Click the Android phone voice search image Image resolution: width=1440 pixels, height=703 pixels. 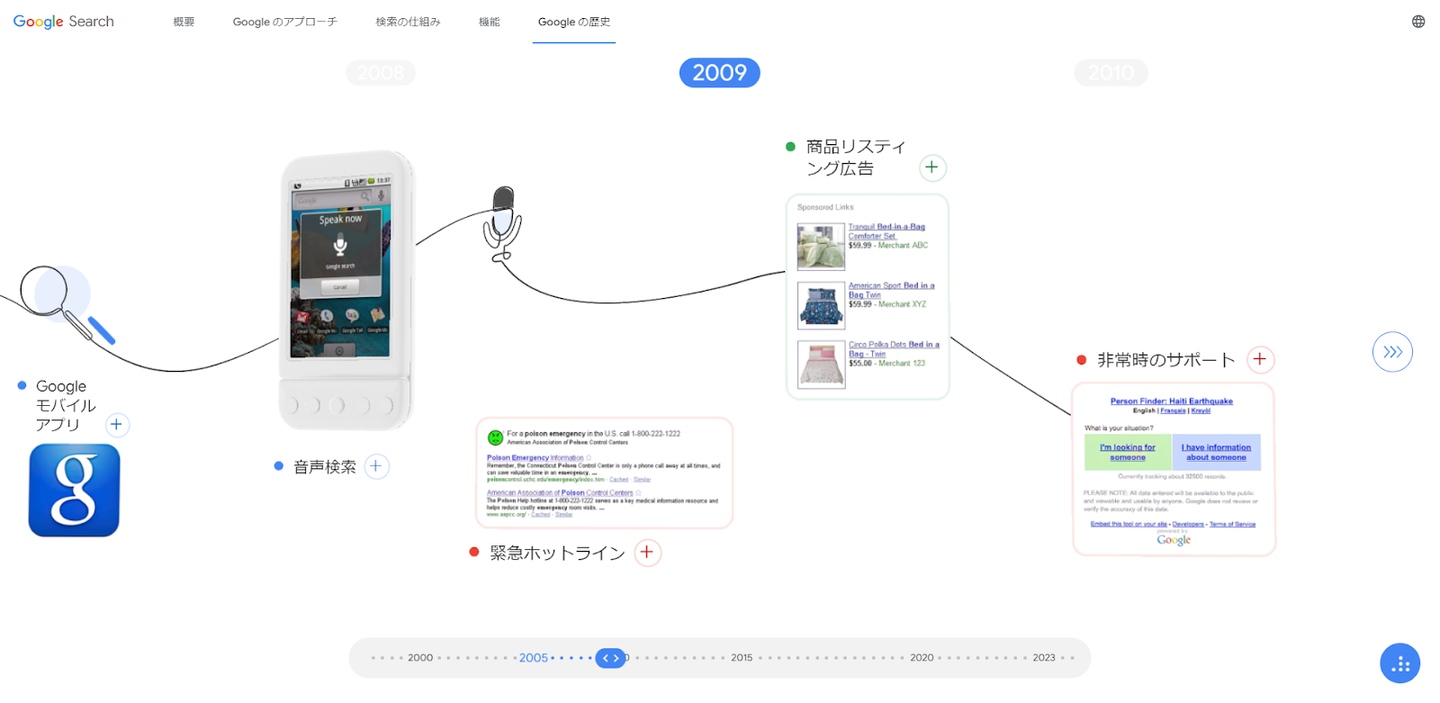[346, 290]
